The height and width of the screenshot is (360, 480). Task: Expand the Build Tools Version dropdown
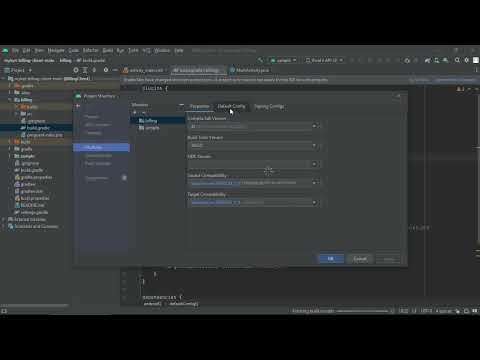[314, 146]
